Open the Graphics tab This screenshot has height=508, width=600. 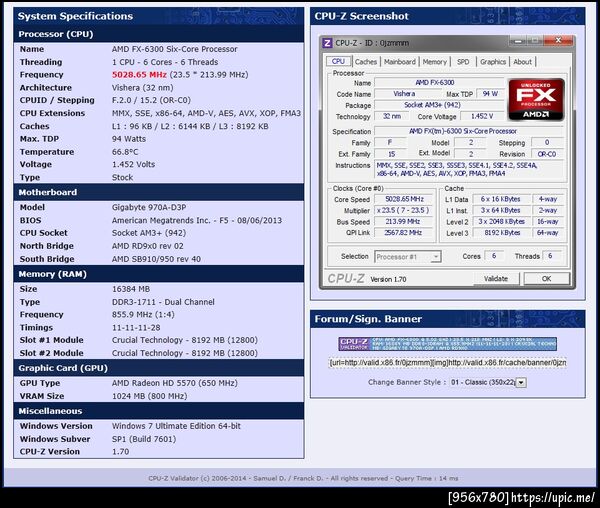(493, 62)
